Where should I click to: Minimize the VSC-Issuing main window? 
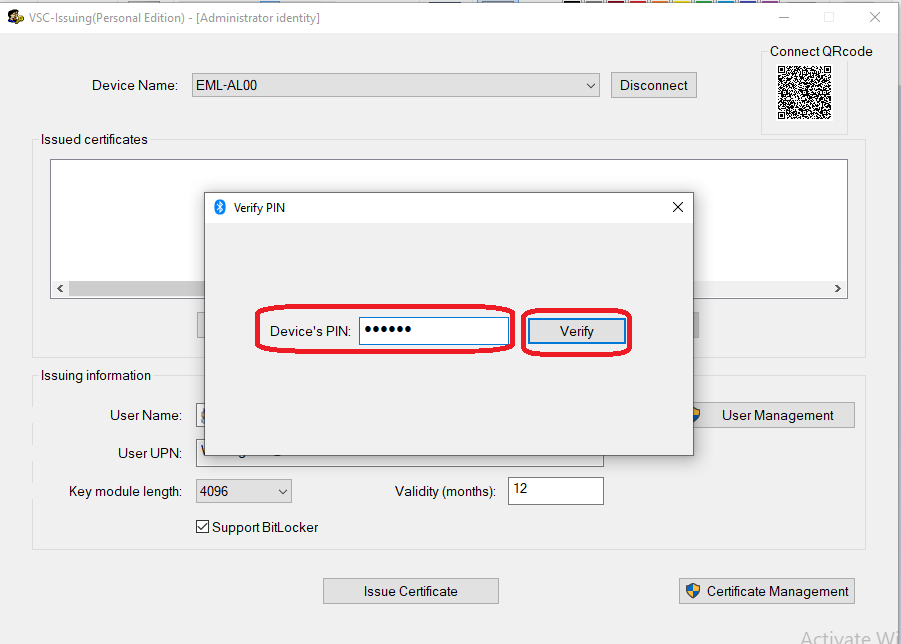click(x=783, y=17)
